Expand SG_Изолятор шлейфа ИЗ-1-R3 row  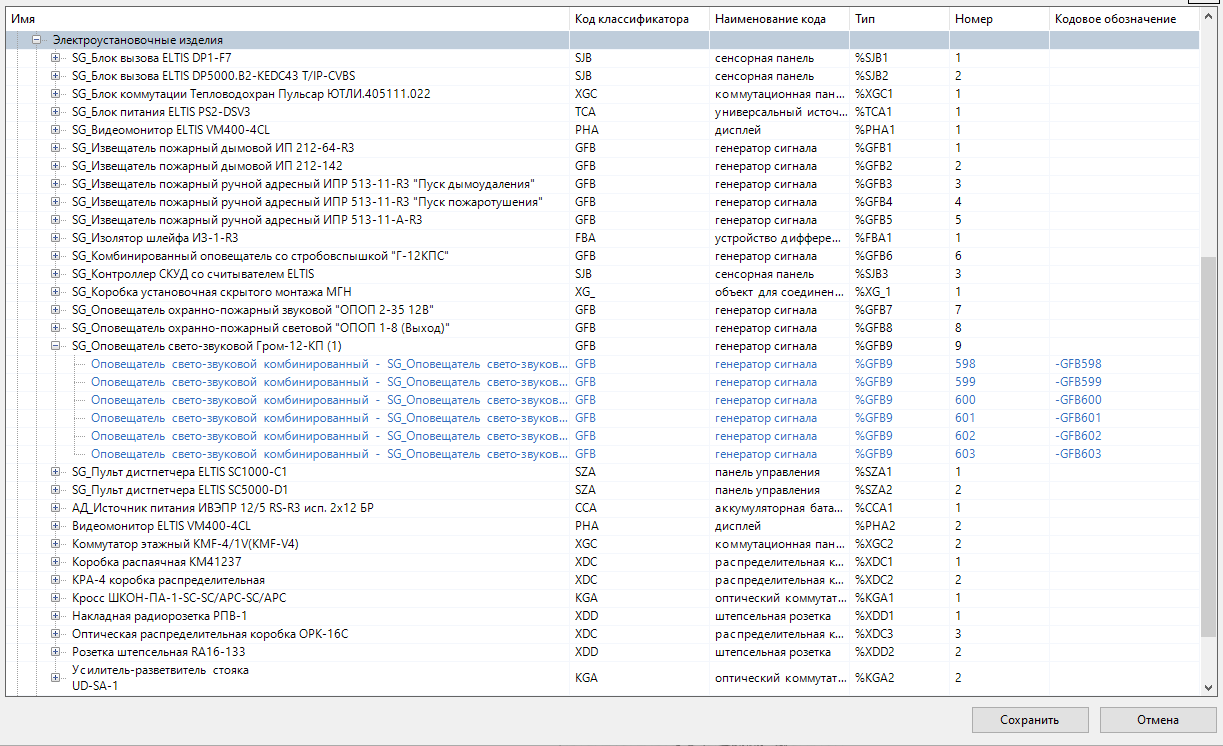click(55, 238)
